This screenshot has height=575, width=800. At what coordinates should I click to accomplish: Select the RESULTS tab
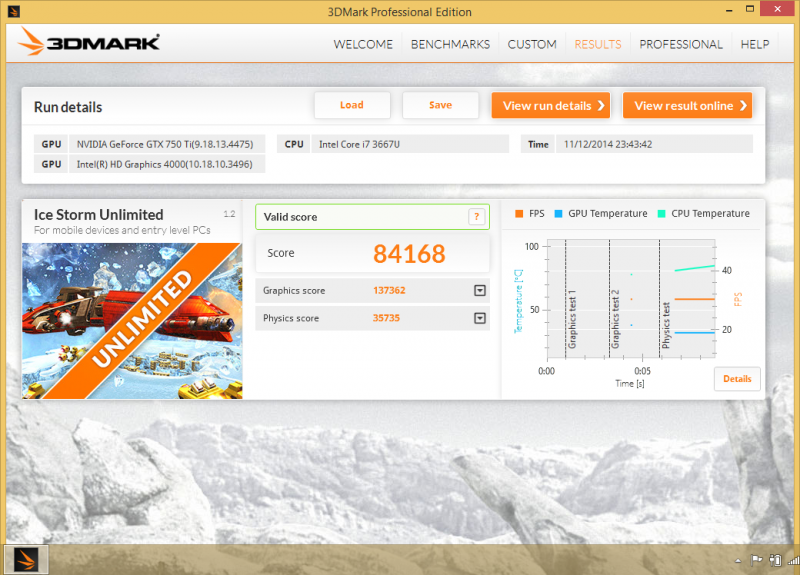[598, 44]
